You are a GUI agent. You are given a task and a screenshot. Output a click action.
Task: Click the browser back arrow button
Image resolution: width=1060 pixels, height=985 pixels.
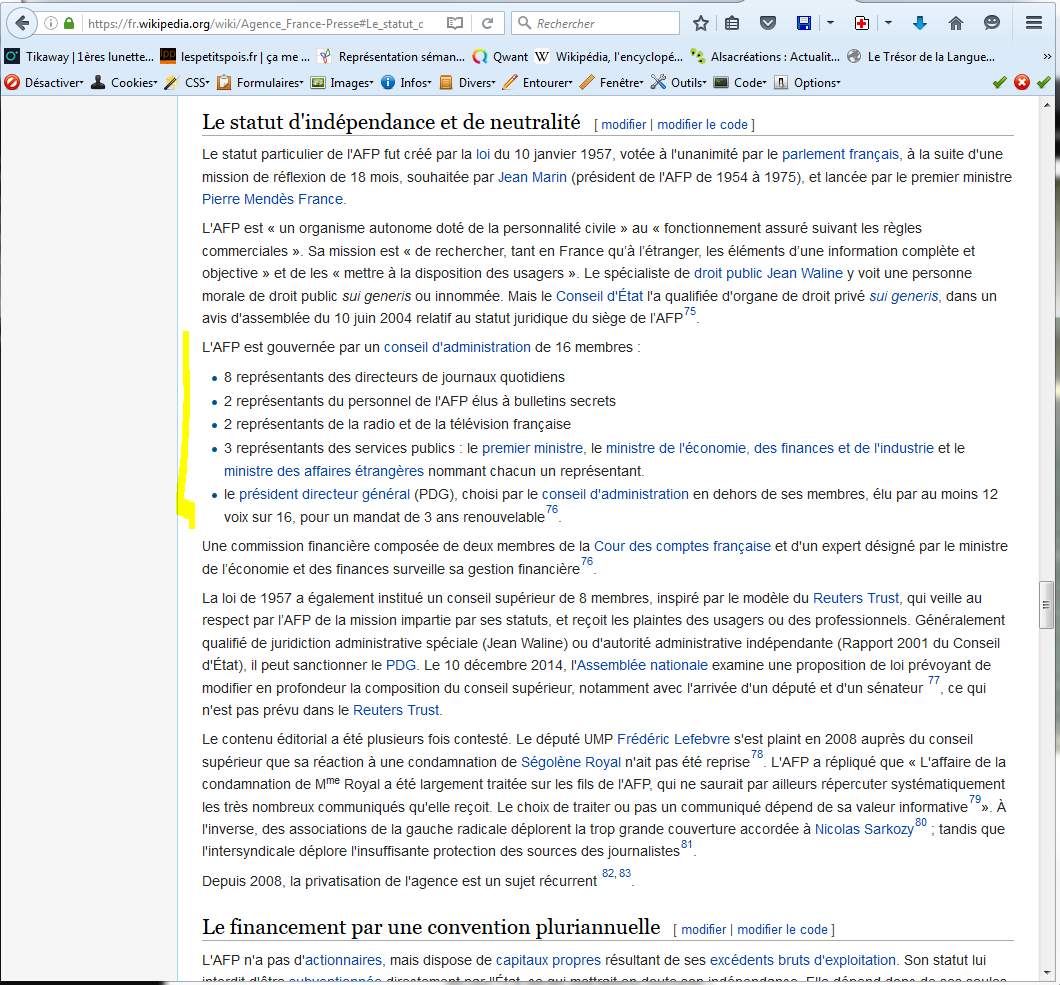(x=22, y=23)
